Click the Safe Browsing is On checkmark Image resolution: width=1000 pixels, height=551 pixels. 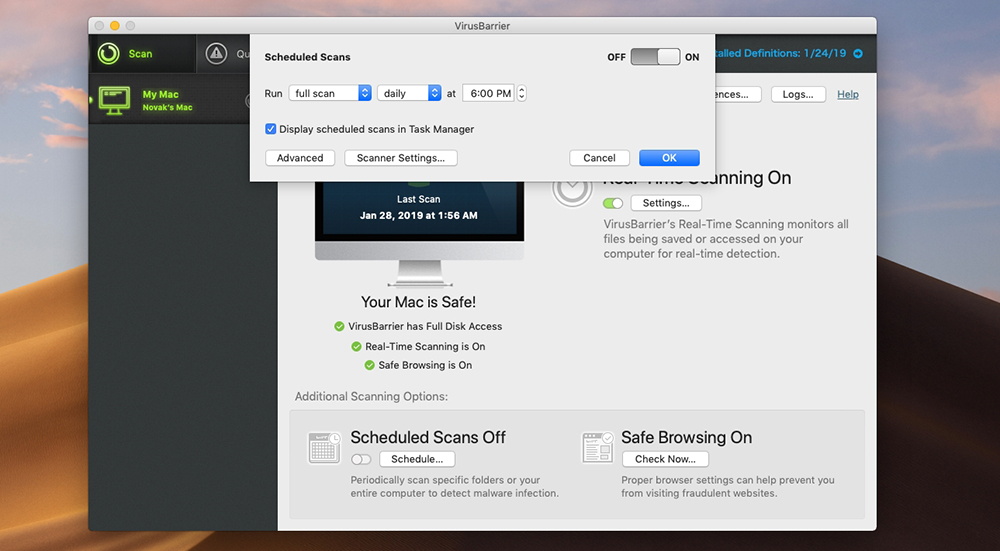click(369, 365)
